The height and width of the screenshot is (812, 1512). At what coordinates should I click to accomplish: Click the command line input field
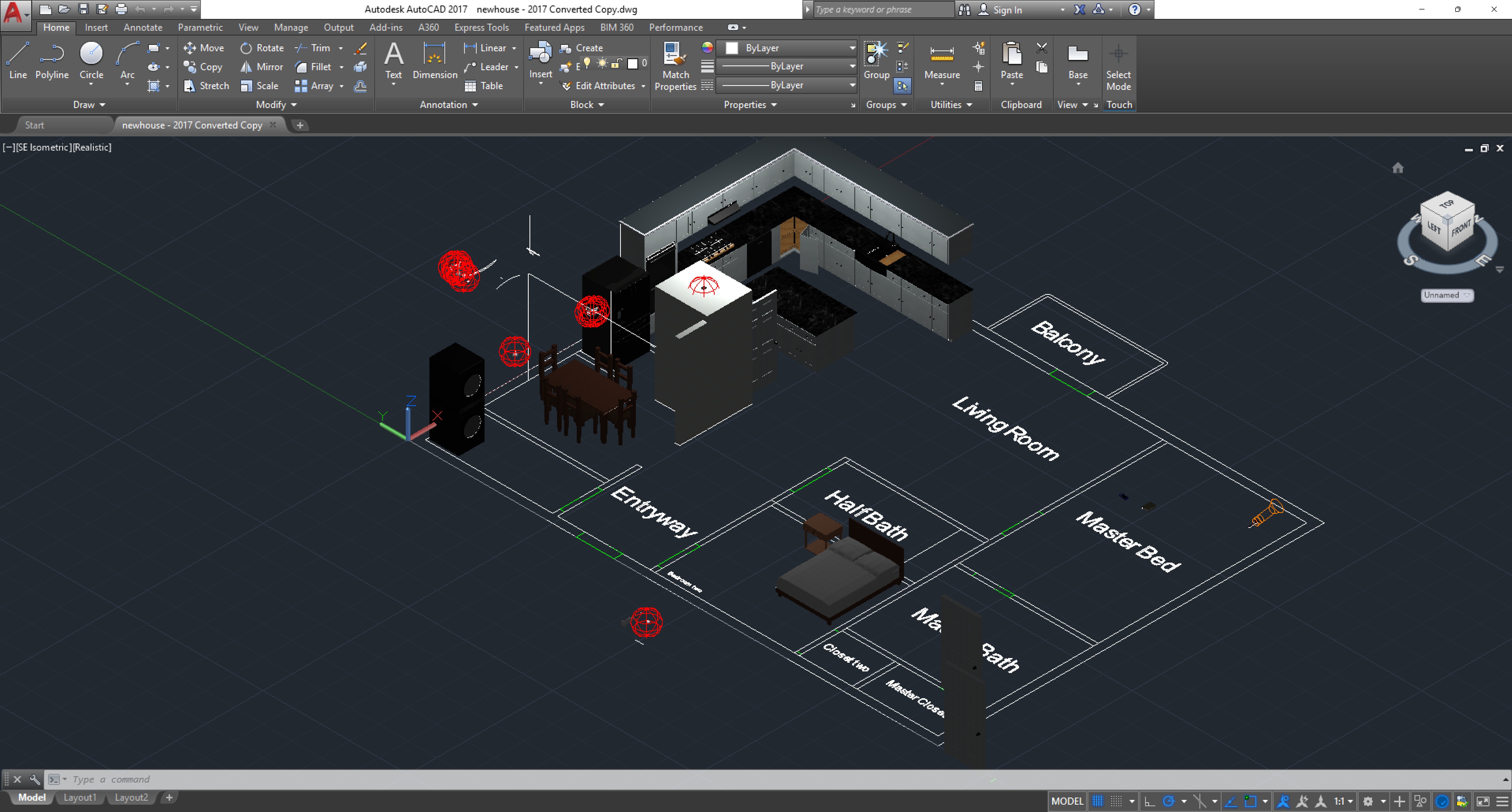click(x=775, y=779)
